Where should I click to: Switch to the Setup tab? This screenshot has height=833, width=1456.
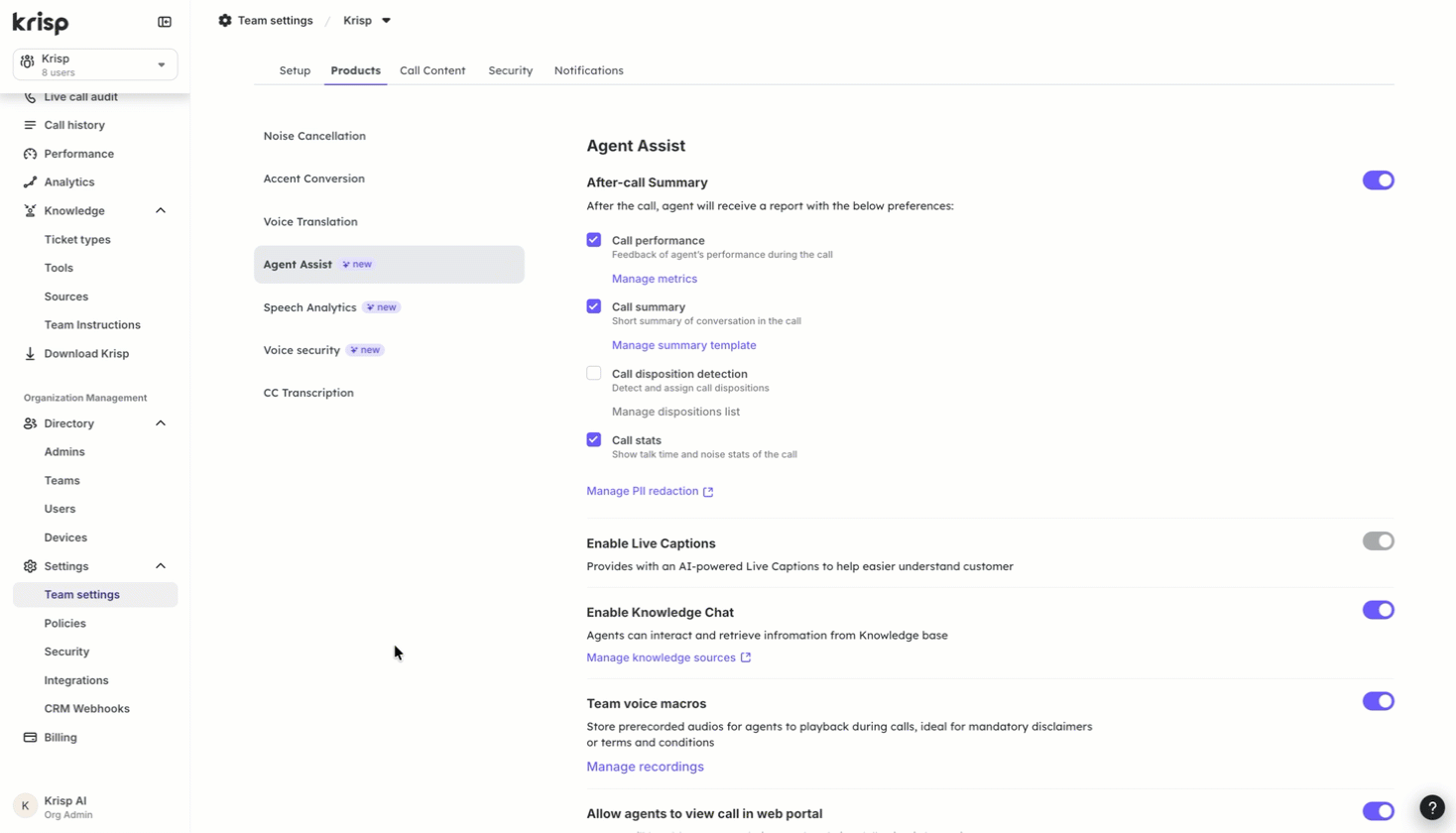click(x=295, y=70)
